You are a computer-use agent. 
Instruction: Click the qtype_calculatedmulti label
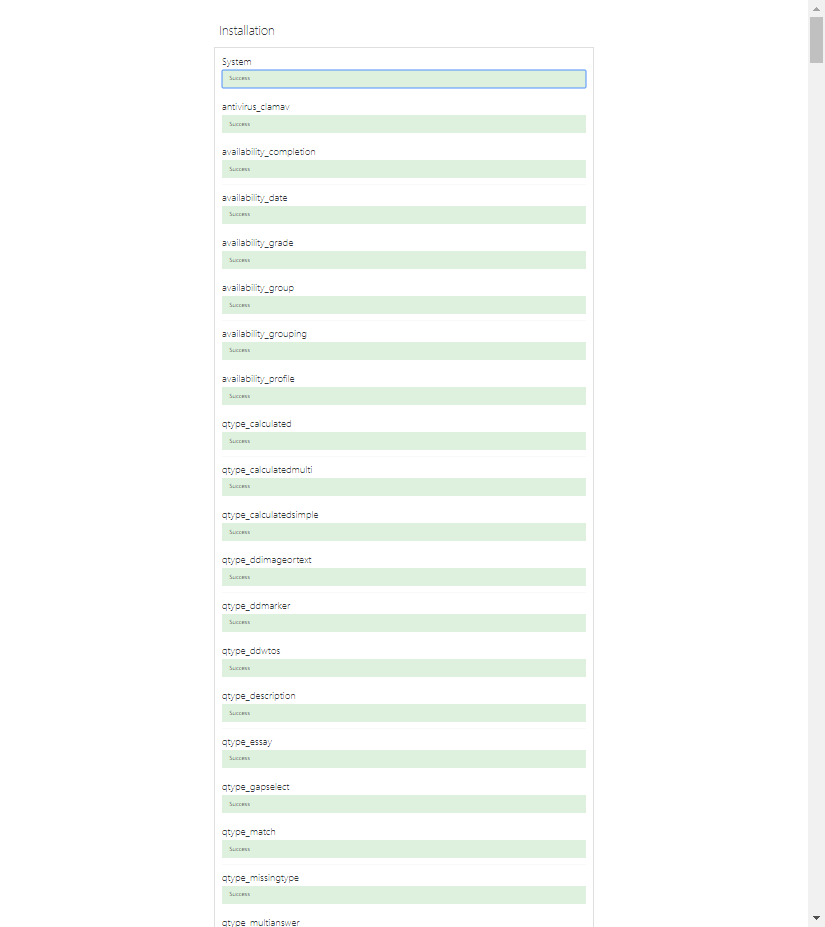(267, 470)
